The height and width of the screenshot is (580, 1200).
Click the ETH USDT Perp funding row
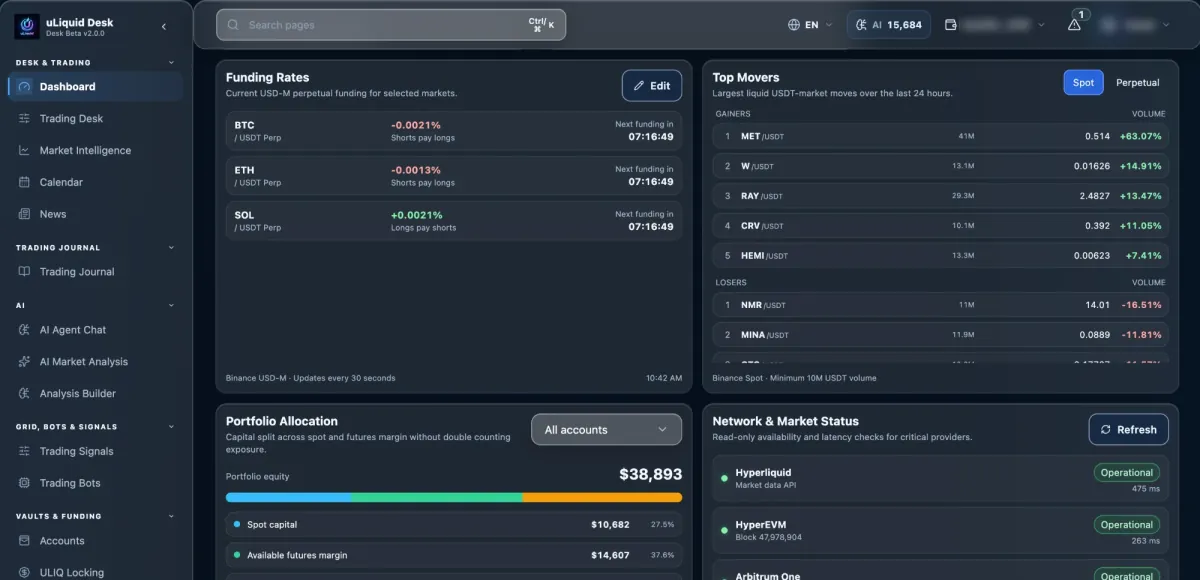(x=454, y=176)
